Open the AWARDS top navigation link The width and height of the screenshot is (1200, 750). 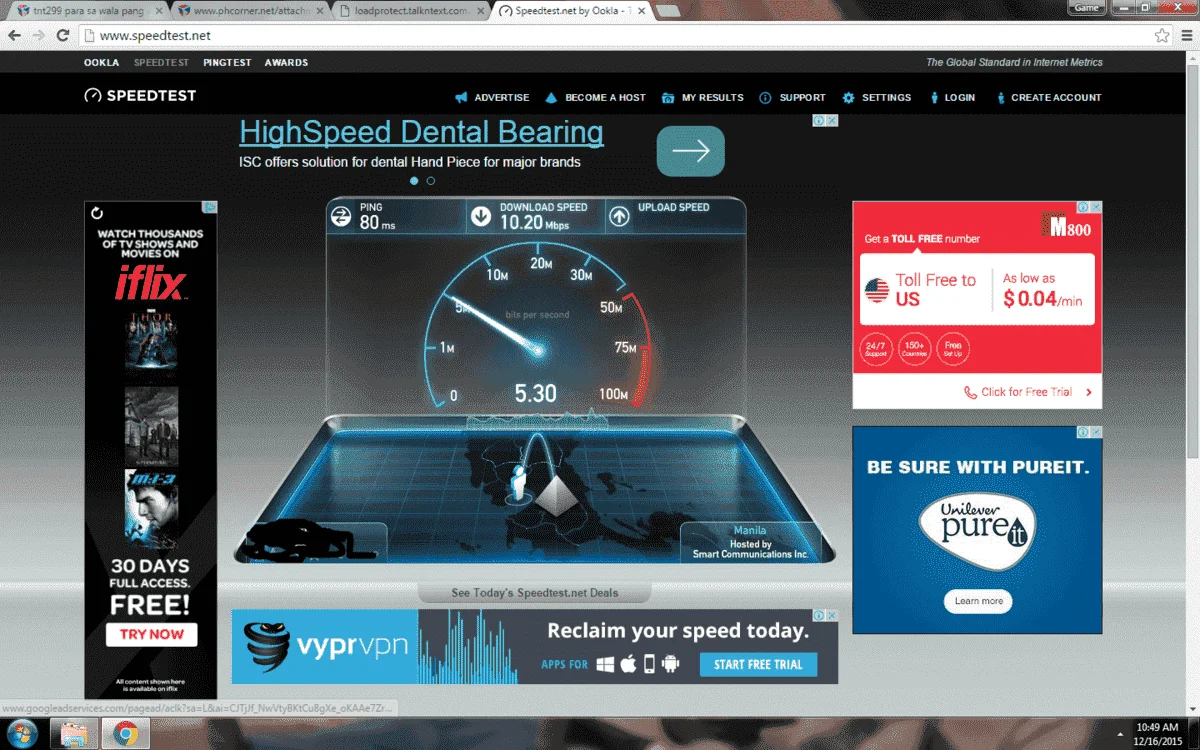[x=286, y=62]
